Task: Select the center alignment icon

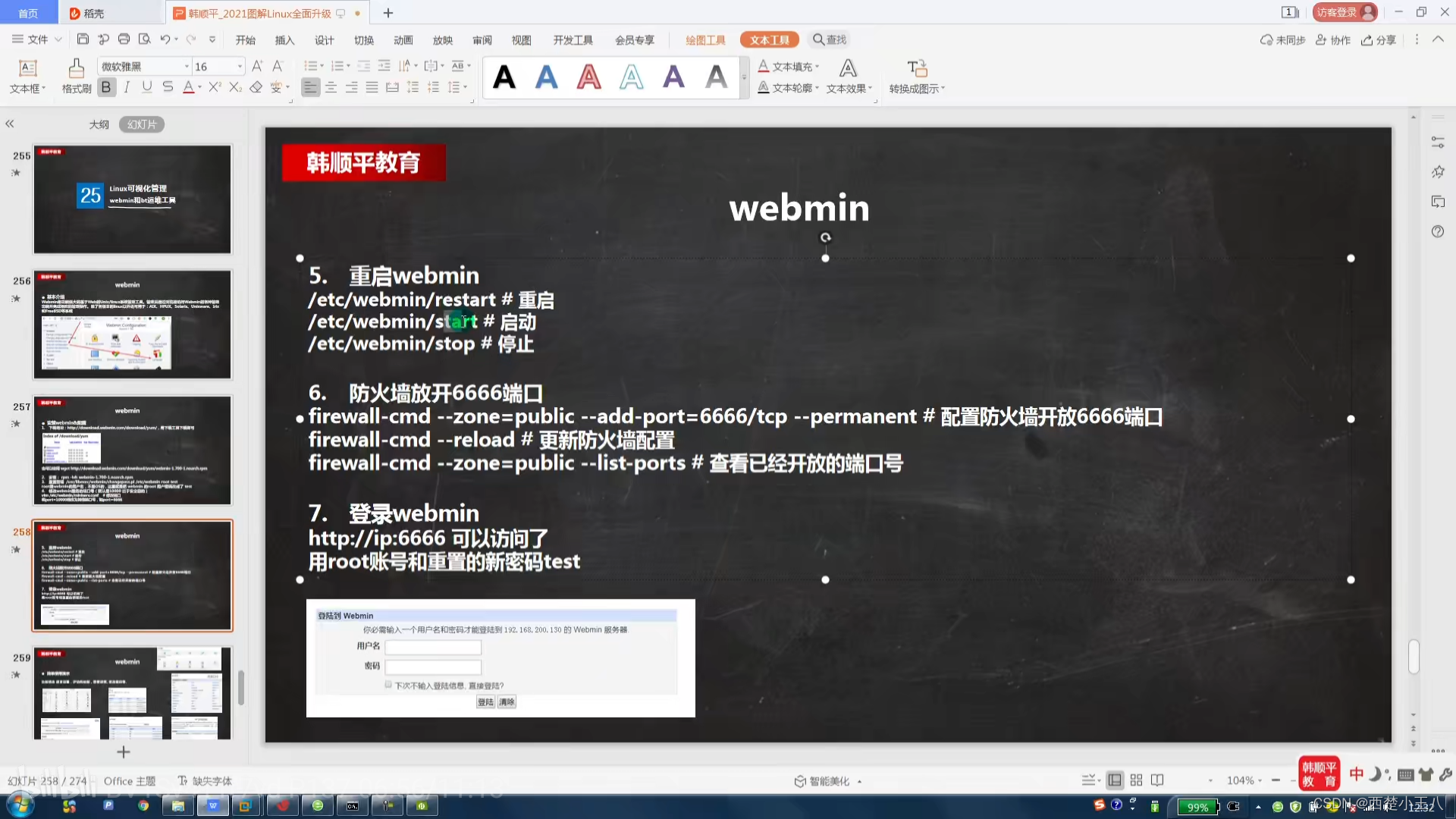Action: [x=331, y=87]
